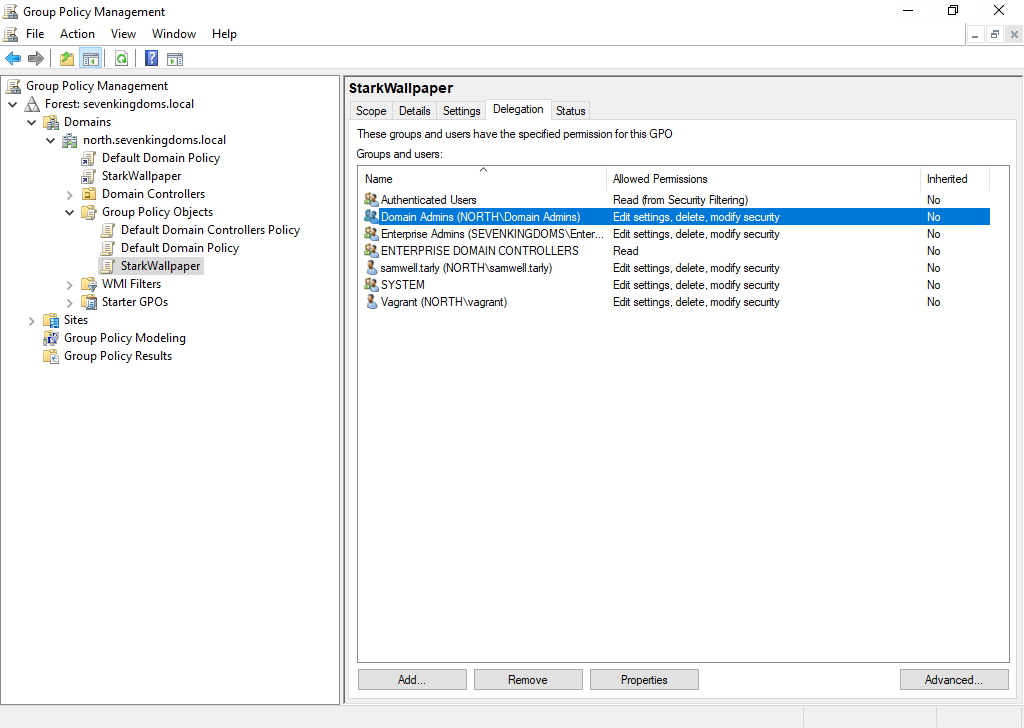This screenshot has height=728, width=1024.
Task: Switch to the Settings tab
Action: pyautogui.click(x=462, y=111)
